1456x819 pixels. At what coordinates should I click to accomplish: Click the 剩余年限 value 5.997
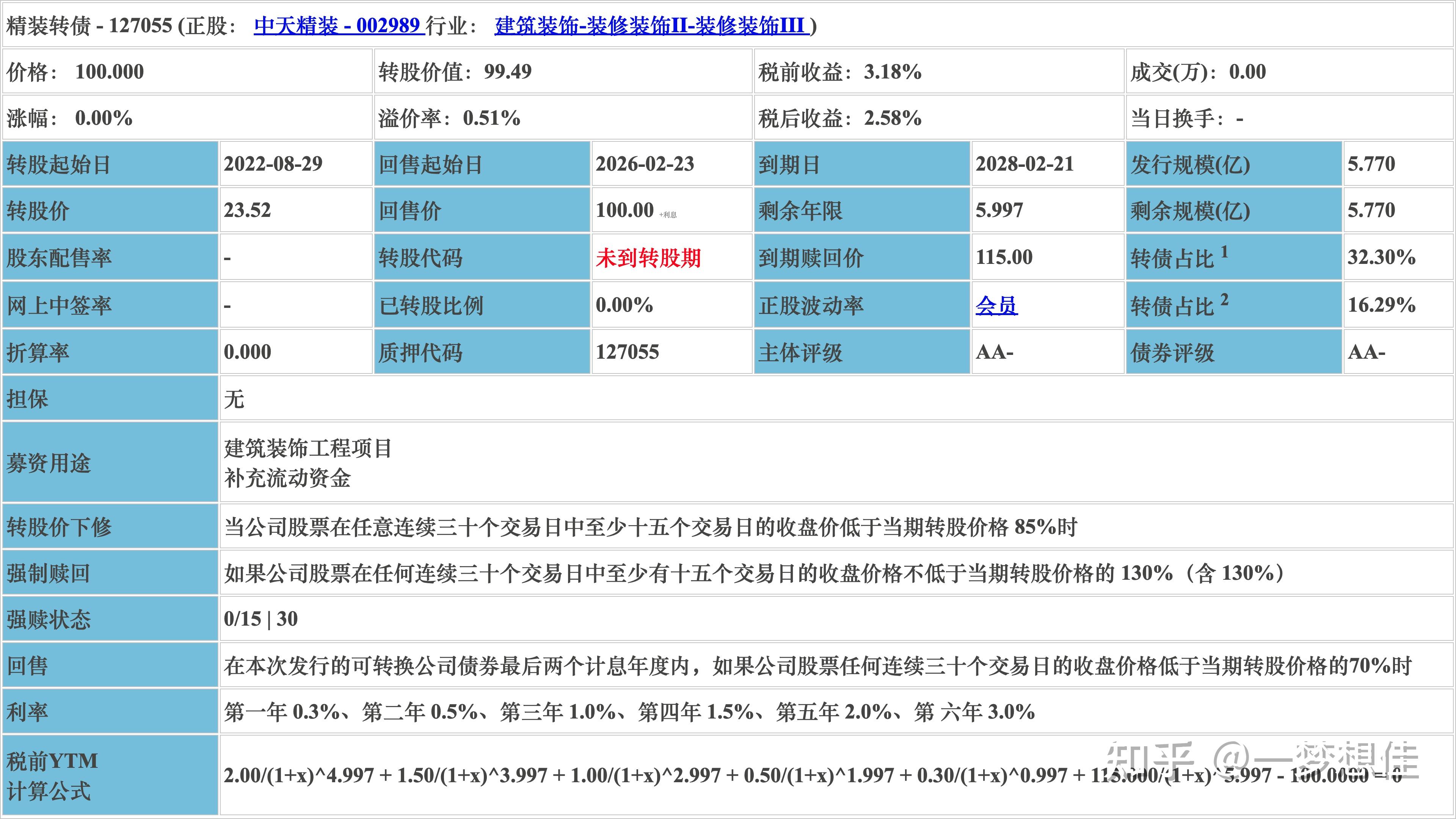(x=999, y=210)
